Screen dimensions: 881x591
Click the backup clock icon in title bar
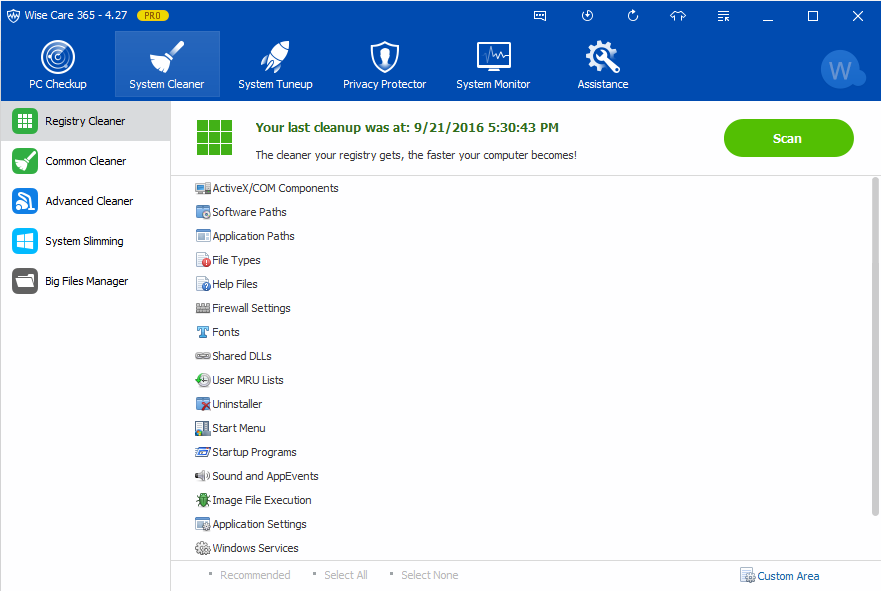coord(587,16)
